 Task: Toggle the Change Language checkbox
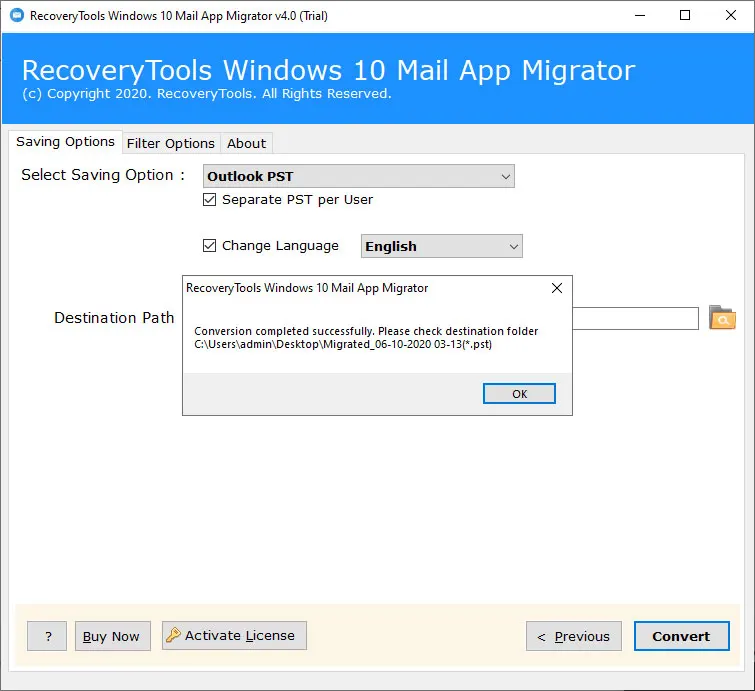(x=210, y=246)
